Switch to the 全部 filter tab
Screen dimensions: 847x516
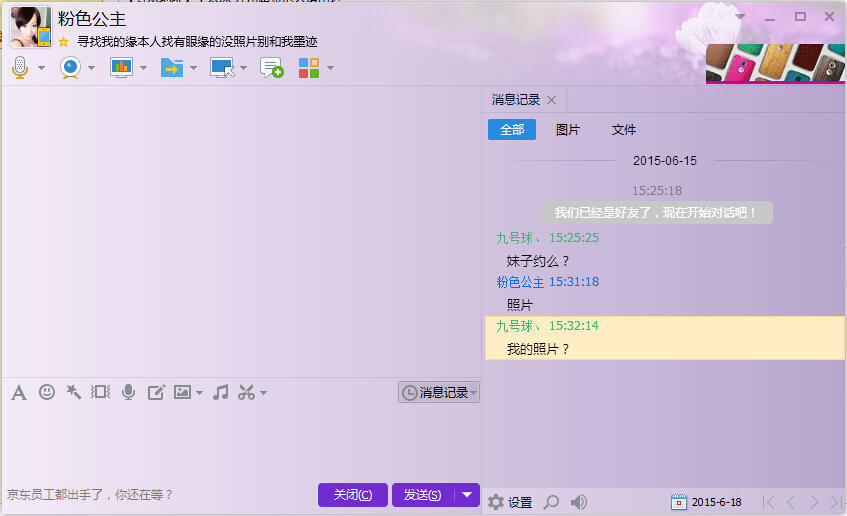coord(512,130)
